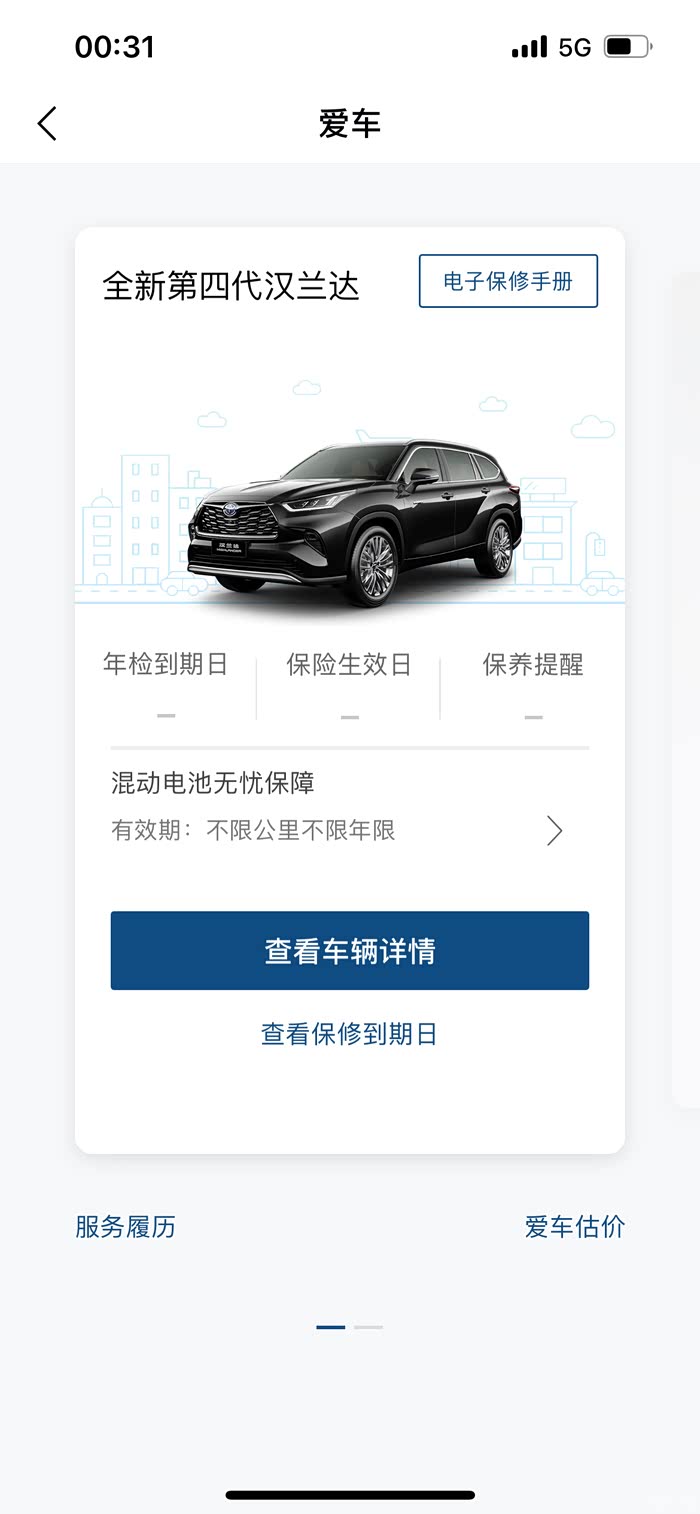The width and height of the screenshot is (700, 1514).
Task: Open the 电子保修手册 button
Action: pyautogui.click(x=508, y=281)
